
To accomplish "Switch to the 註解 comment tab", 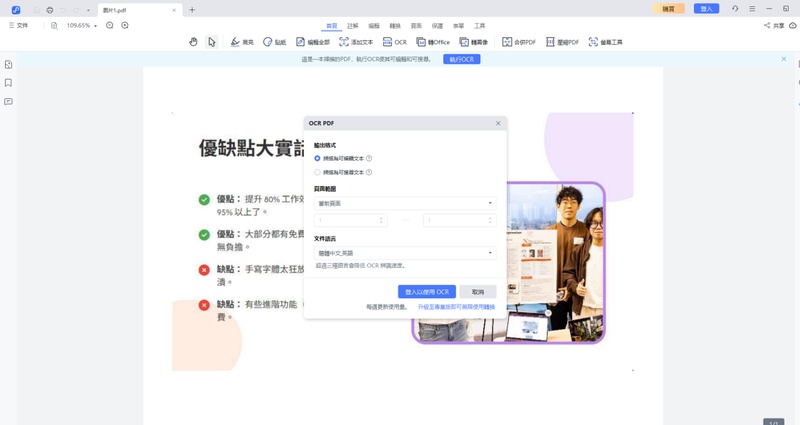I will click(353, 26).
